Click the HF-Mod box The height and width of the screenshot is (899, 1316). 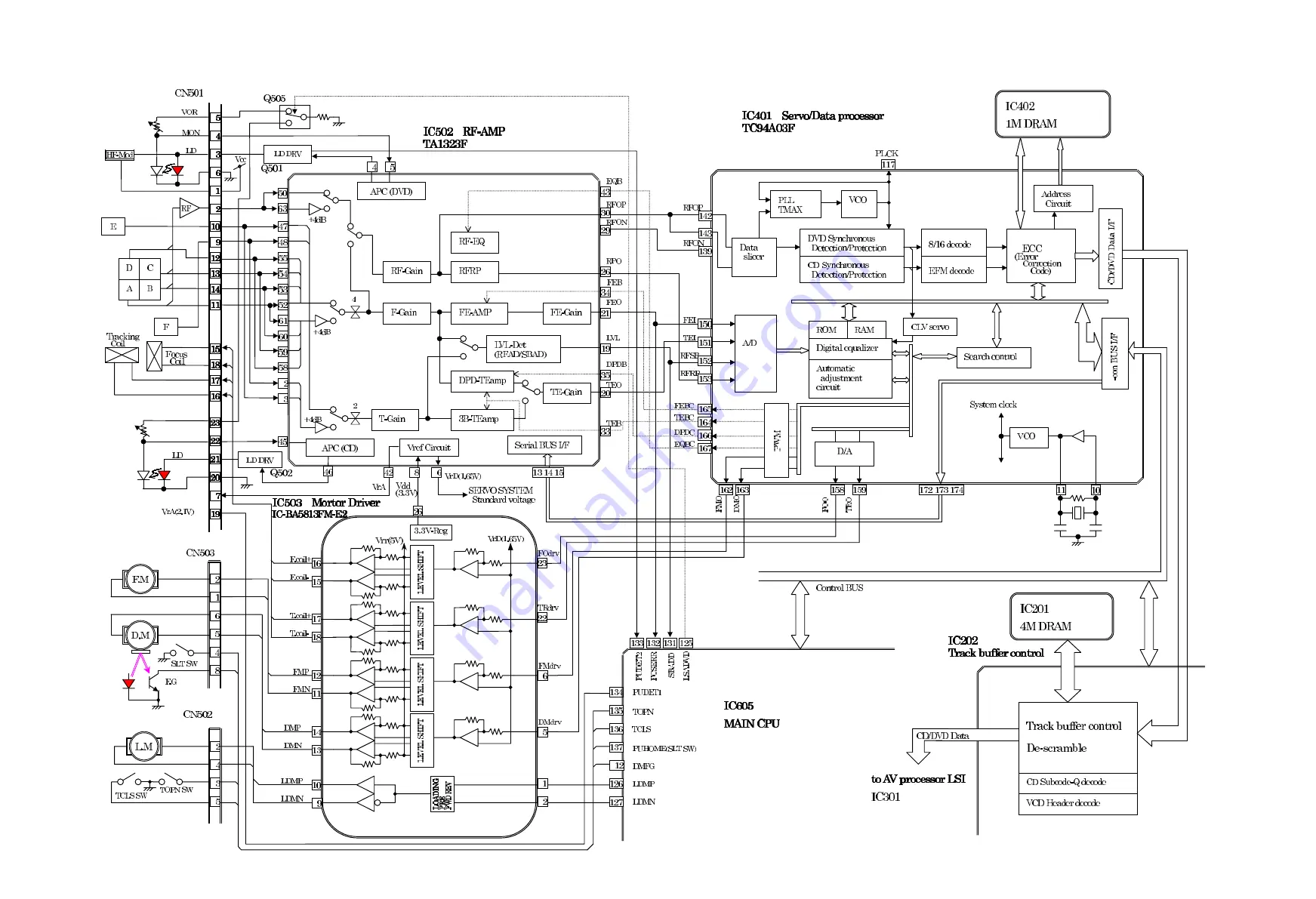tap(119, 155)
